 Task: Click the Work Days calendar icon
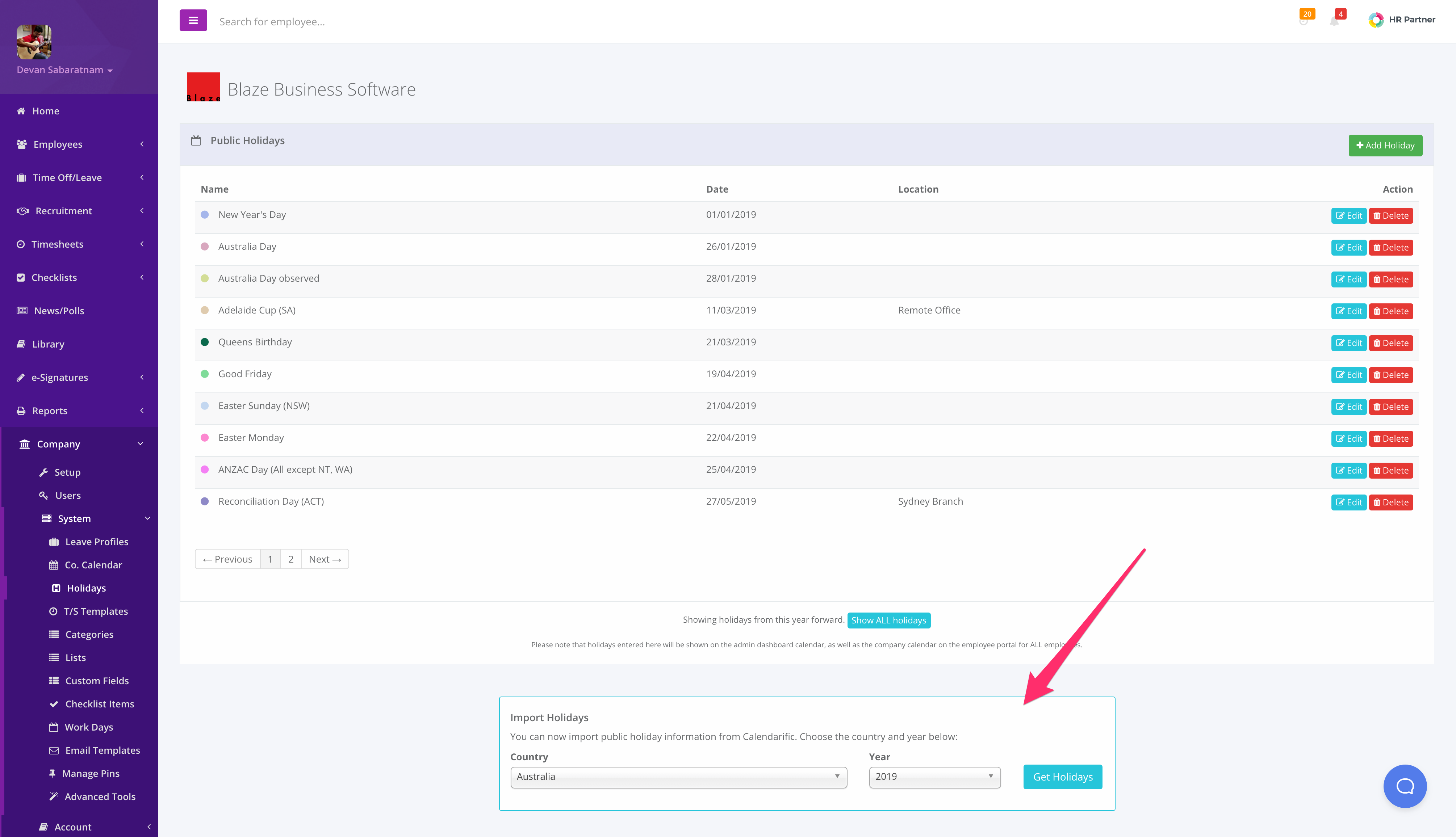pos(54,727)
